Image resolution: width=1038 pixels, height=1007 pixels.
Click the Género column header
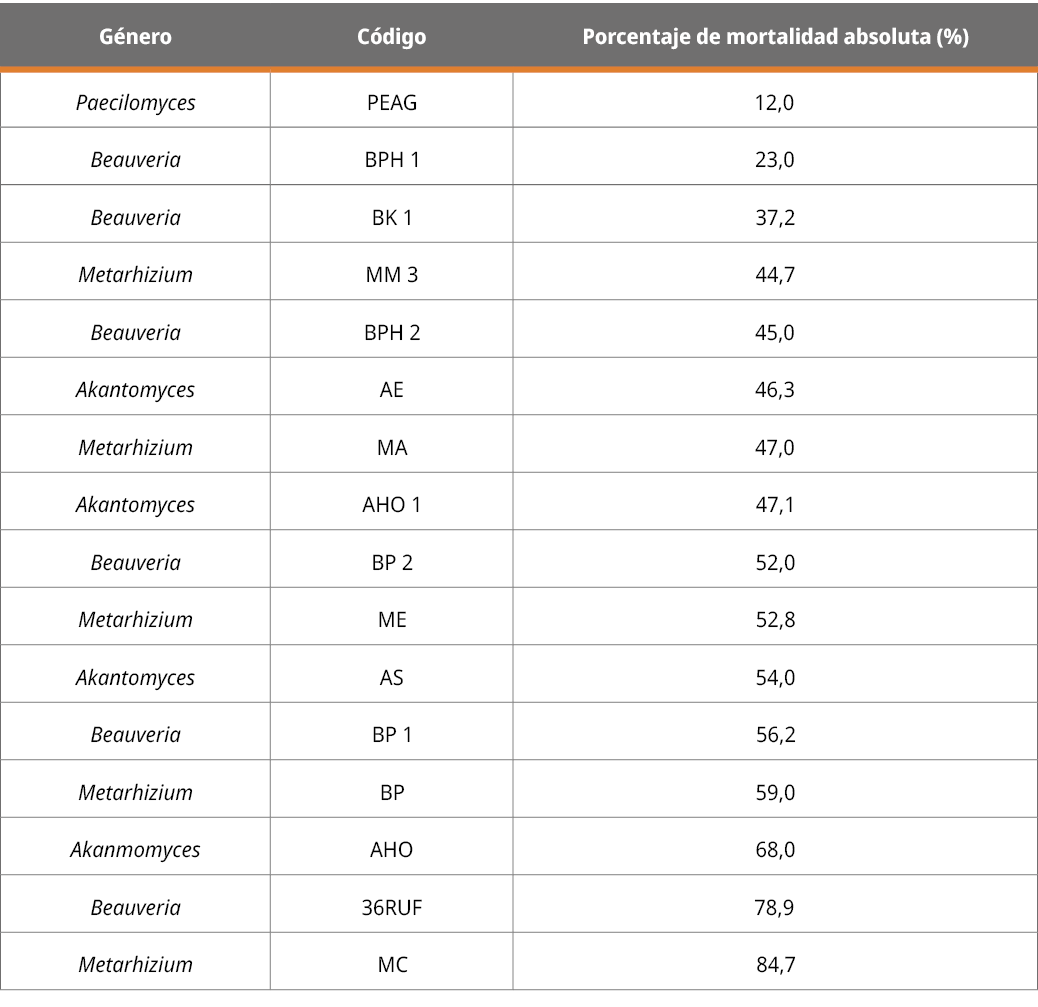coord(135,37)
